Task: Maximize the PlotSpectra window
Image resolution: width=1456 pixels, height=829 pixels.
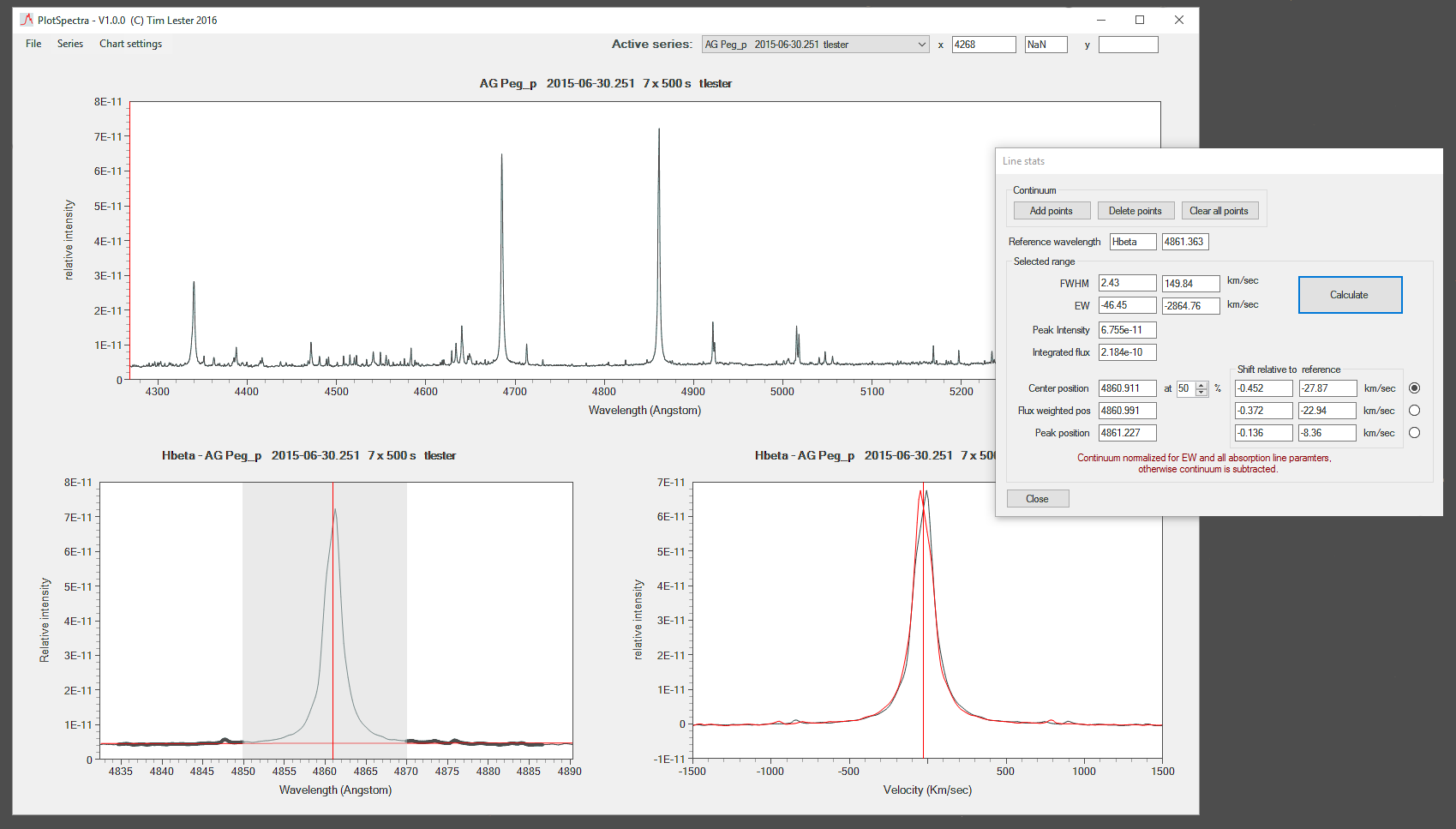Action: coord(1139,20)
